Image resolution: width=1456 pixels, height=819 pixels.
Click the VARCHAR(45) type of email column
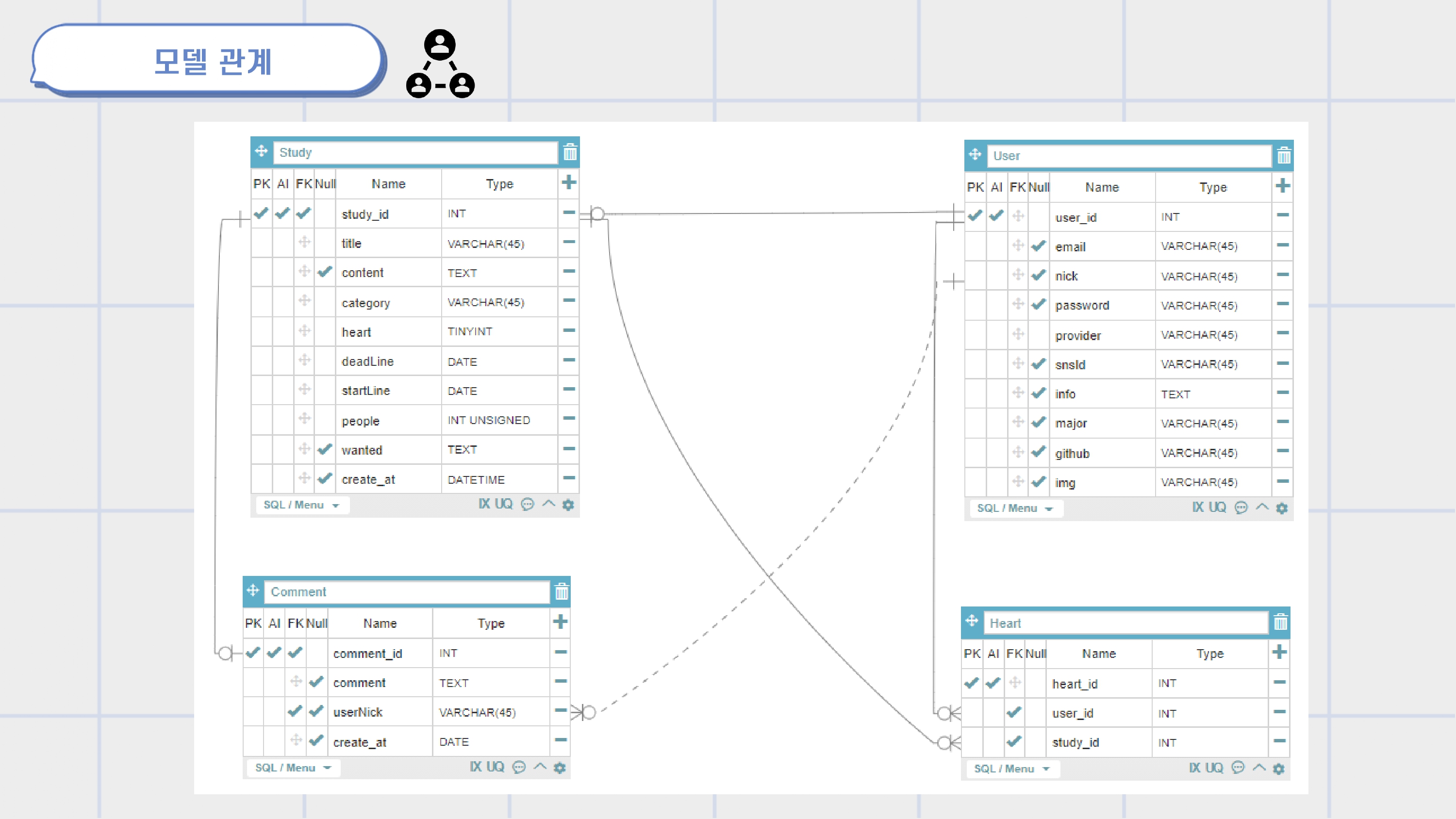tap(1198, 246)
